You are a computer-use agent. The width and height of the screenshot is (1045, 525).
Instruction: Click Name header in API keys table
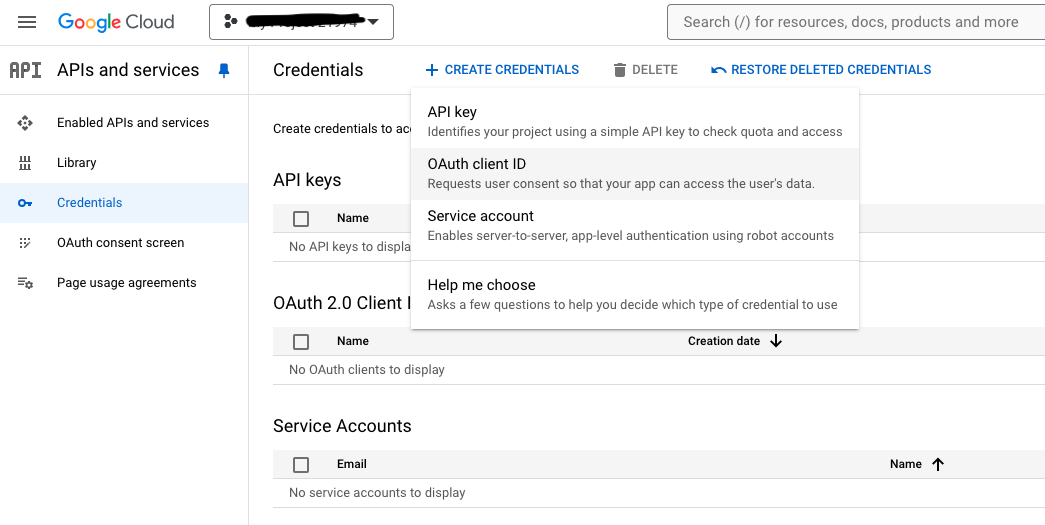(x=353, y=218)
